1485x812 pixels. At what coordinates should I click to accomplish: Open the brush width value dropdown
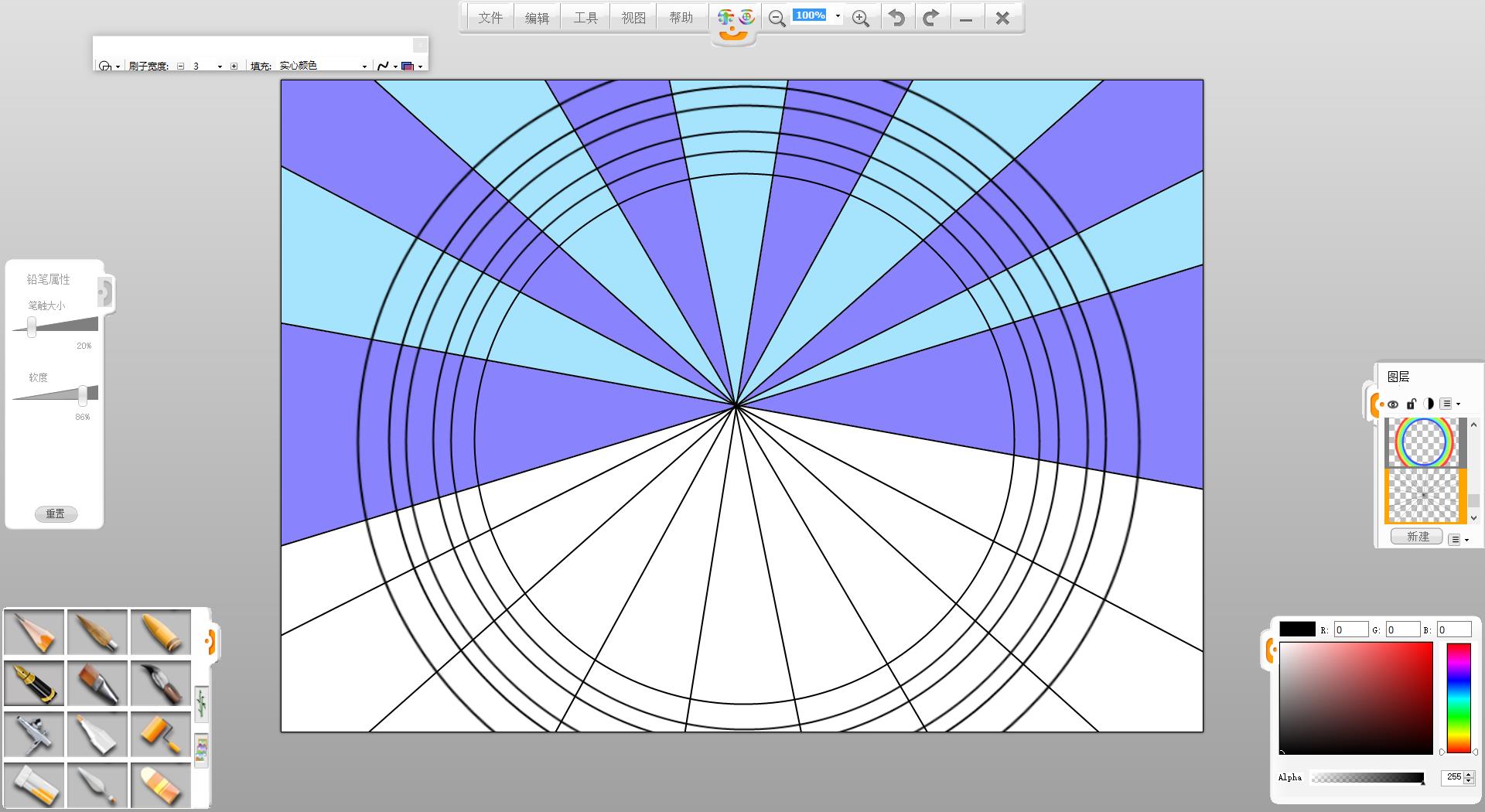[x=220, y=67]
